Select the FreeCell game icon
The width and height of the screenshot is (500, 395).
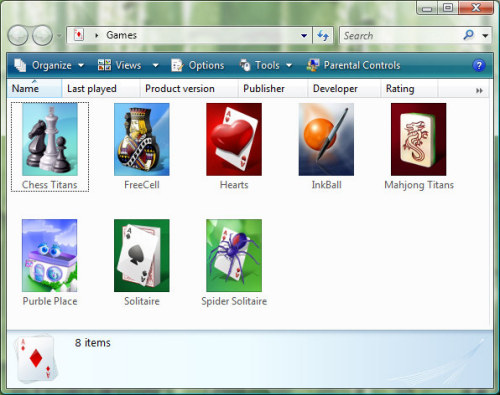click(x=142, y=139)
